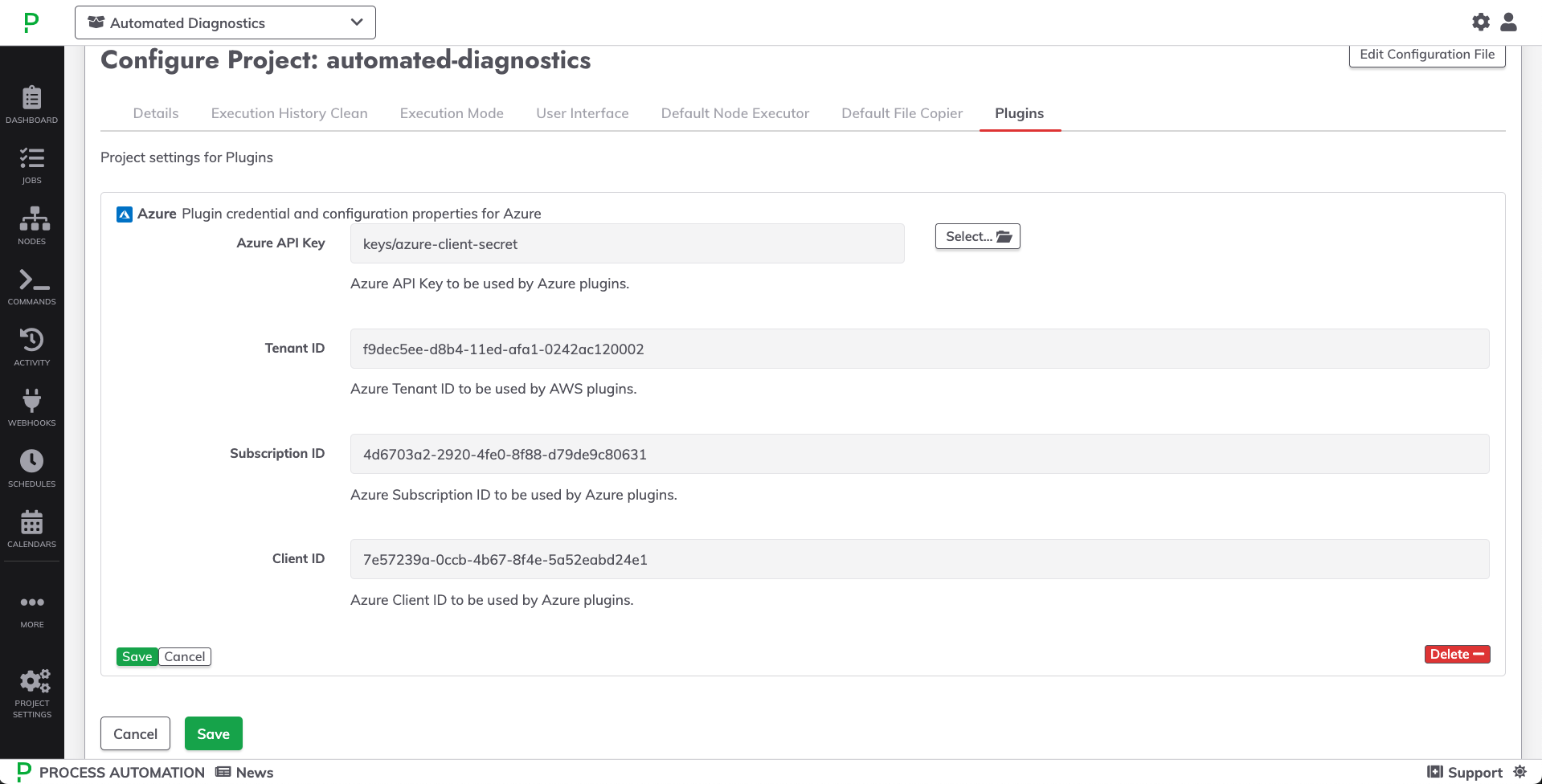Save the Azure plugin section
1542x784 pixels.
137,656
